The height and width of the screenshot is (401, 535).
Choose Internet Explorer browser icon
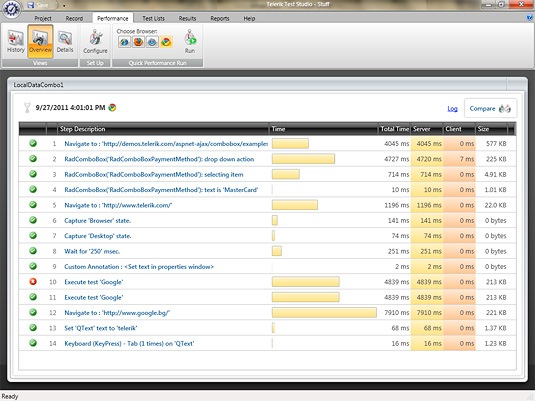(125, 42)
